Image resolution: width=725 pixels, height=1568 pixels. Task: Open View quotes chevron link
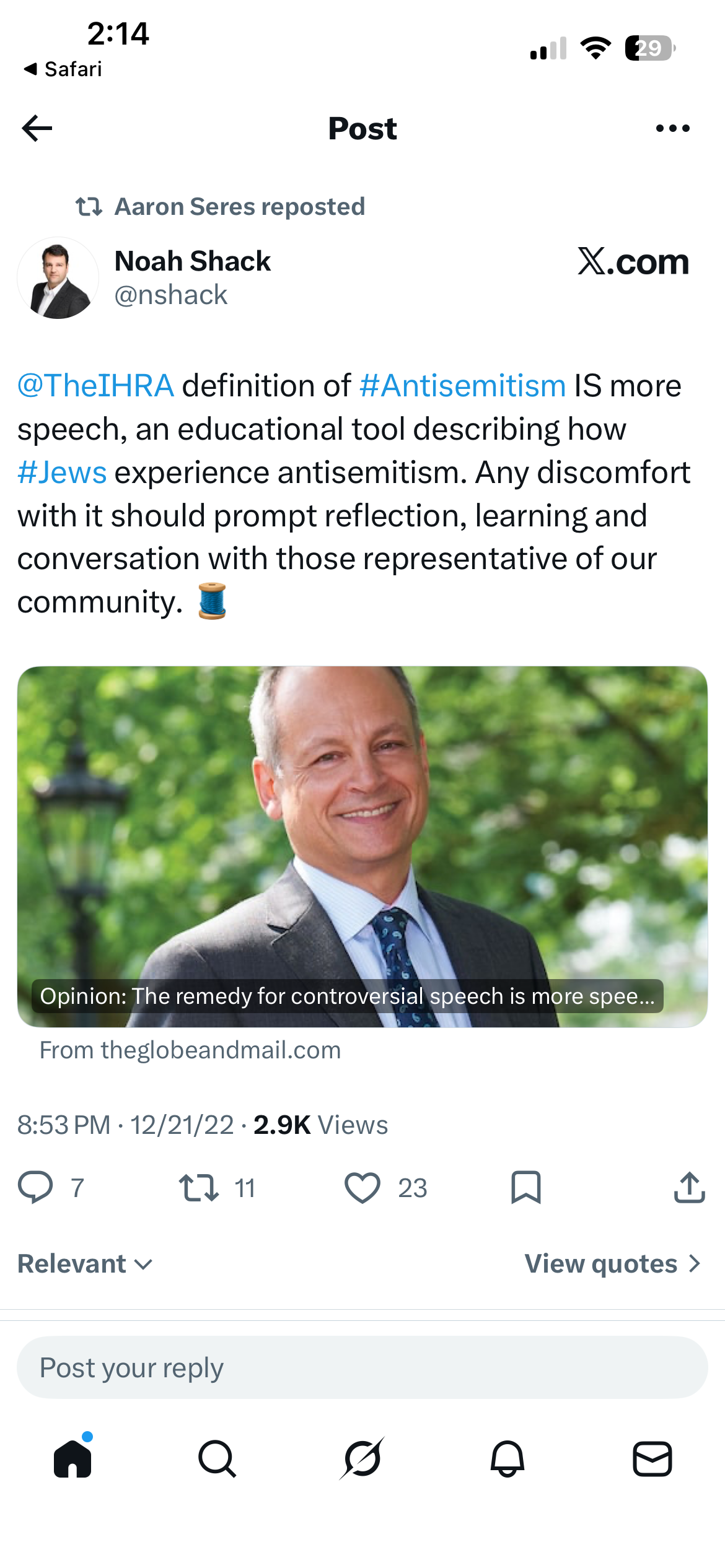pos(613,1263)
